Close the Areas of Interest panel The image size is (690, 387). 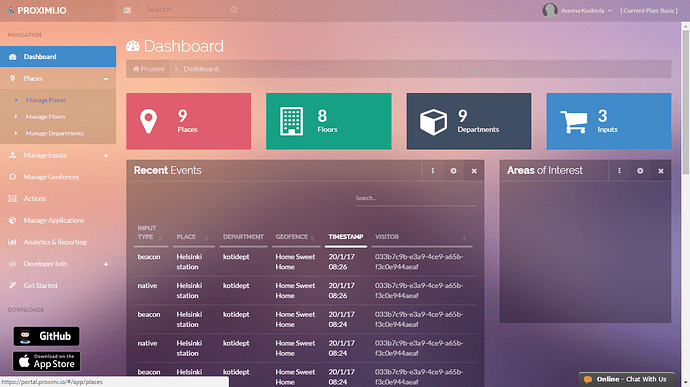pos(661,171)
